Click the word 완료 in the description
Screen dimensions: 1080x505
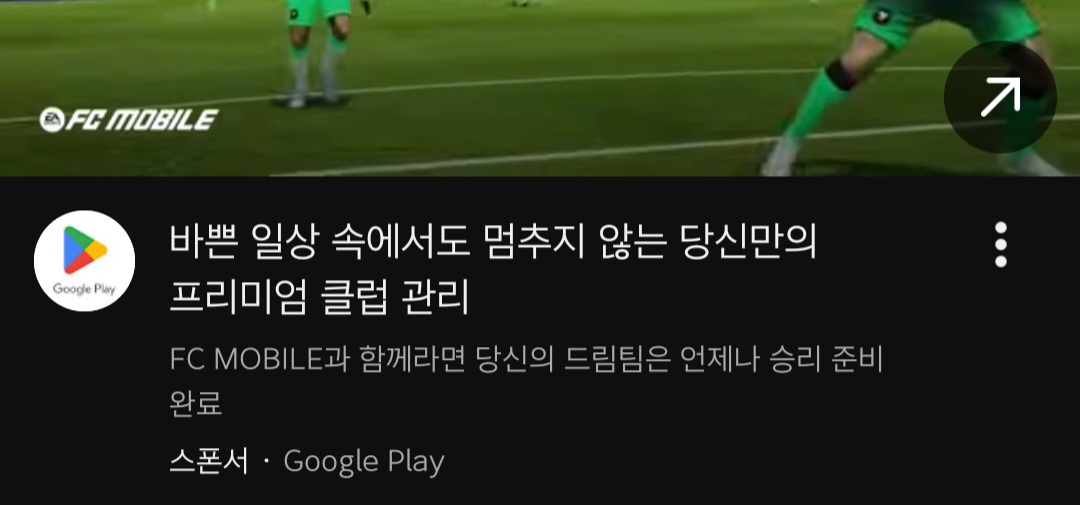[196, 404]
